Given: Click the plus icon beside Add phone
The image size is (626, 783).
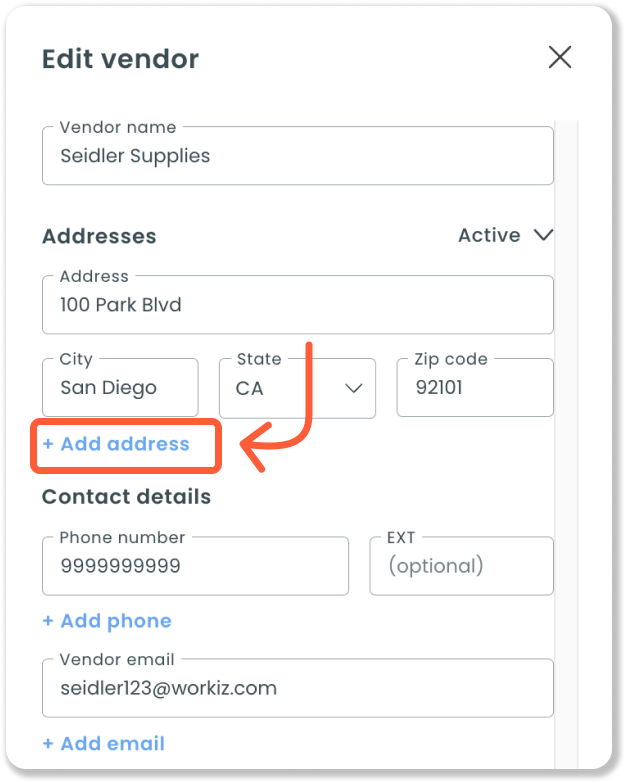Looking at the screenshot, I should point(48,621).
